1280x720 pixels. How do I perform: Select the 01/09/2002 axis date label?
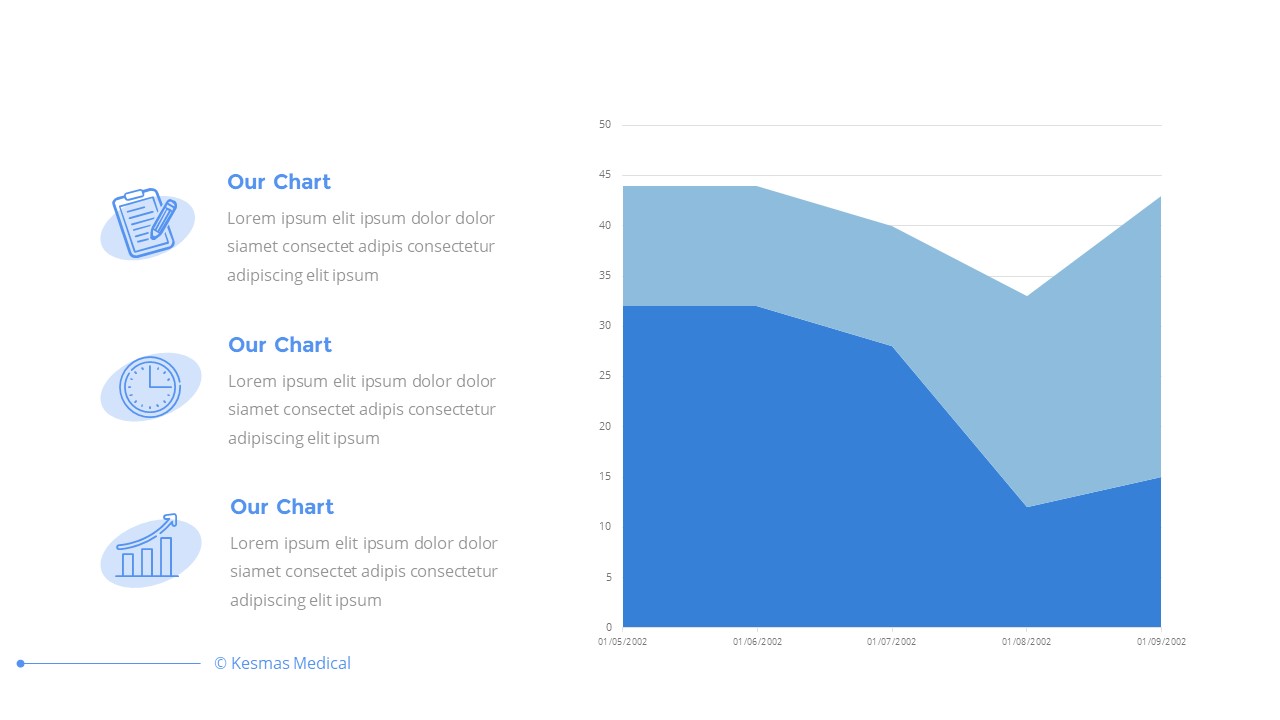[1161, 642]
